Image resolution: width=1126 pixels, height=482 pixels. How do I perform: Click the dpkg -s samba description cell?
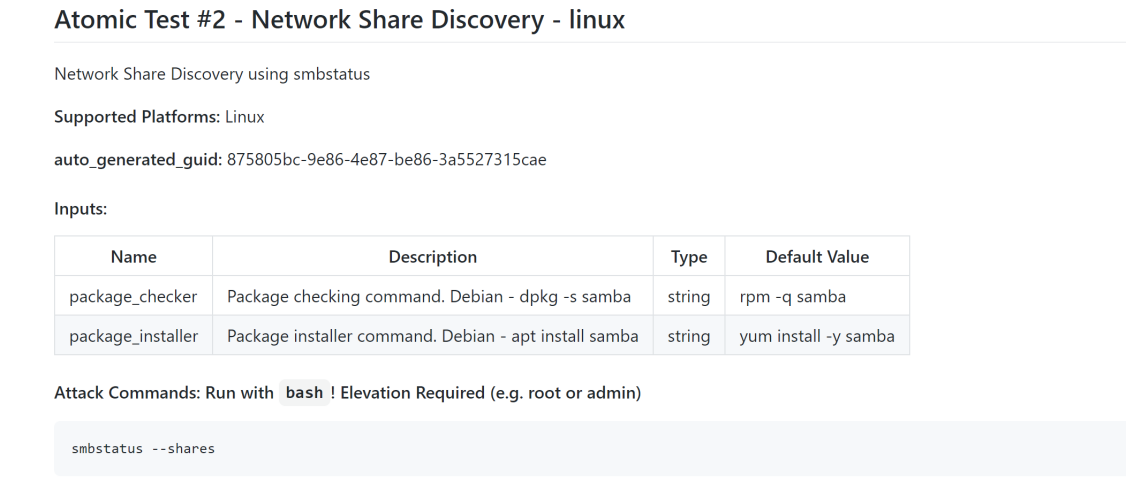pyautogui.click(x=432, y=296)
